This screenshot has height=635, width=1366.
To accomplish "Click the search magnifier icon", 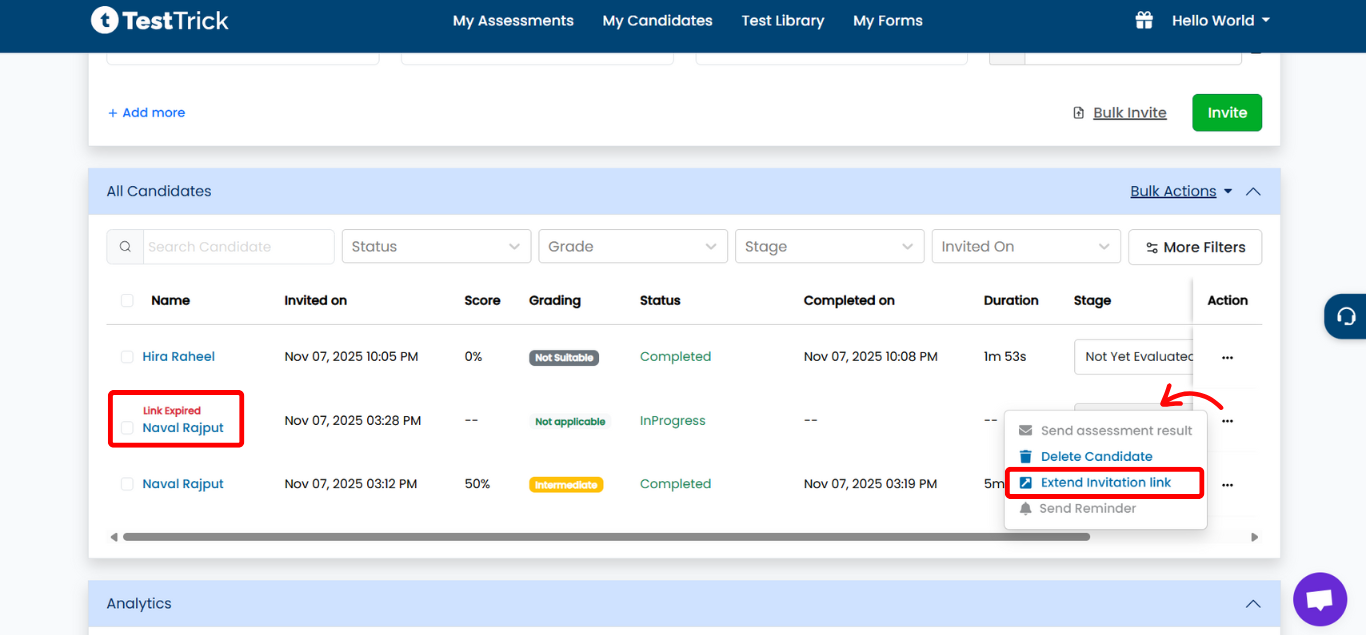I will (125, 247).
